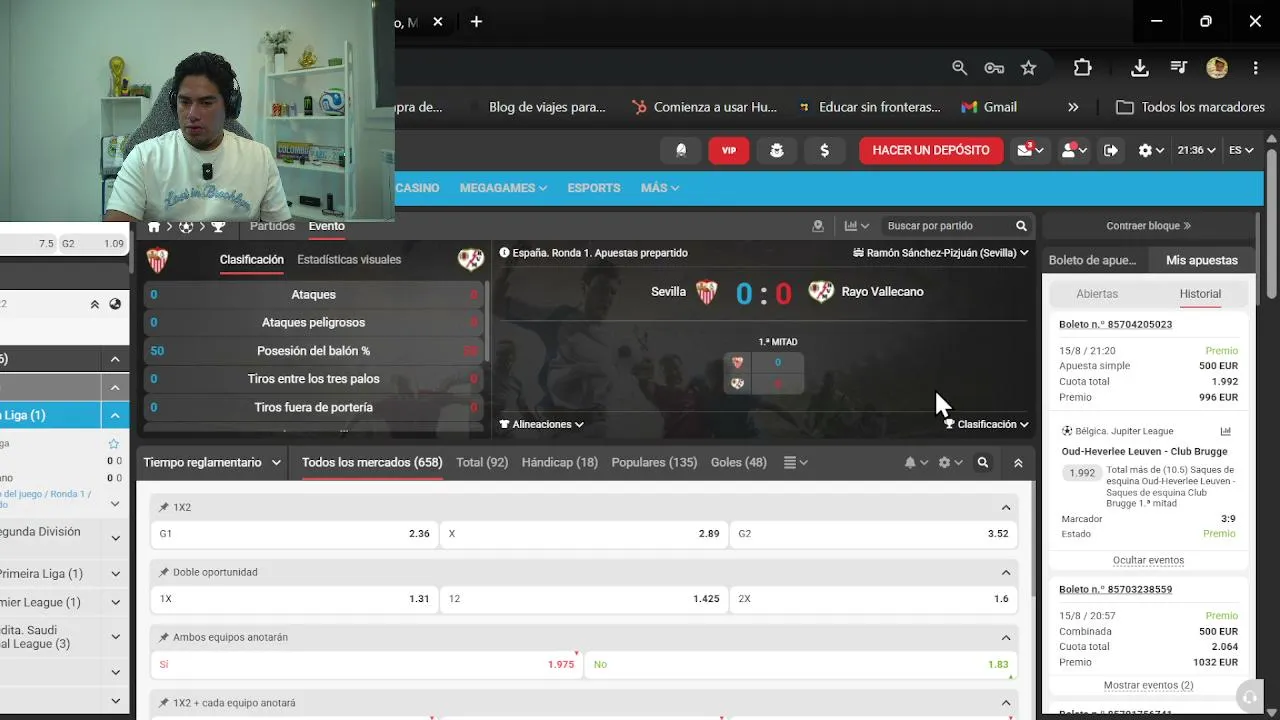Pin the Ambos equipos anotarán market
The width and height of the screenshot is (1280, 720).
point(164,637)
